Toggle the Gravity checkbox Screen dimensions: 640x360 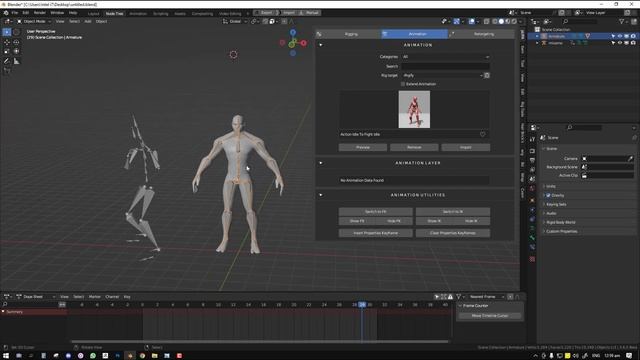pyautogui.click(x=548, y=195)
